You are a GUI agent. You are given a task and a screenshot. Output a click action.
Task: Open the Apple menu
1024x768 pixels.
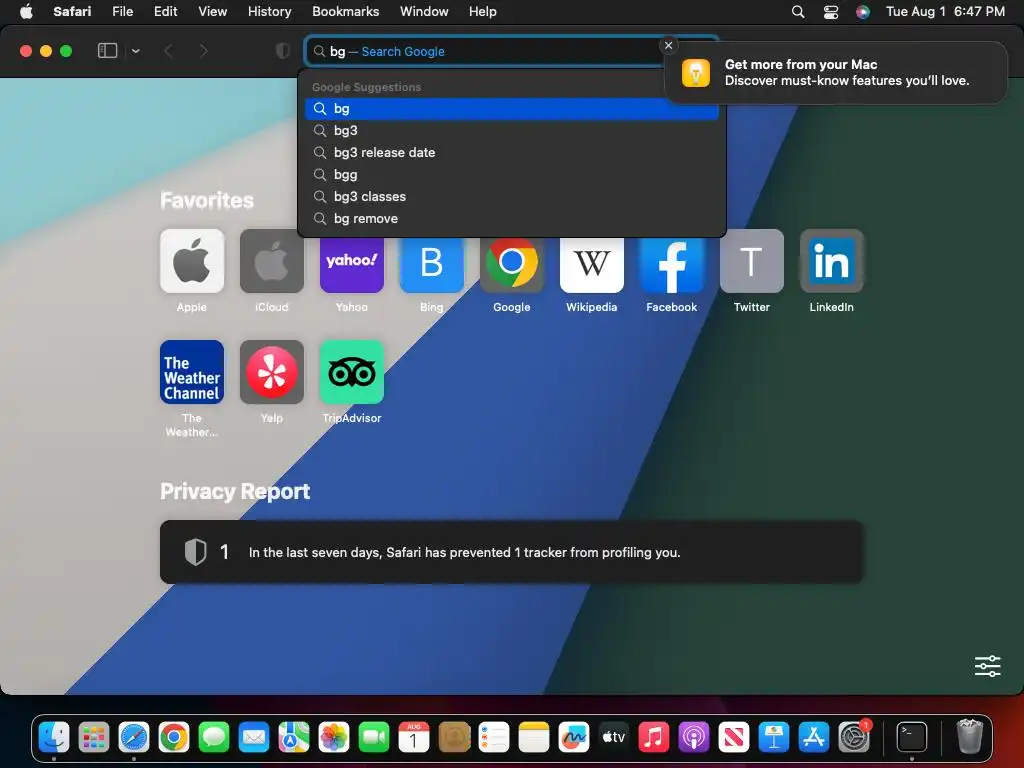[x=26, y=12]
